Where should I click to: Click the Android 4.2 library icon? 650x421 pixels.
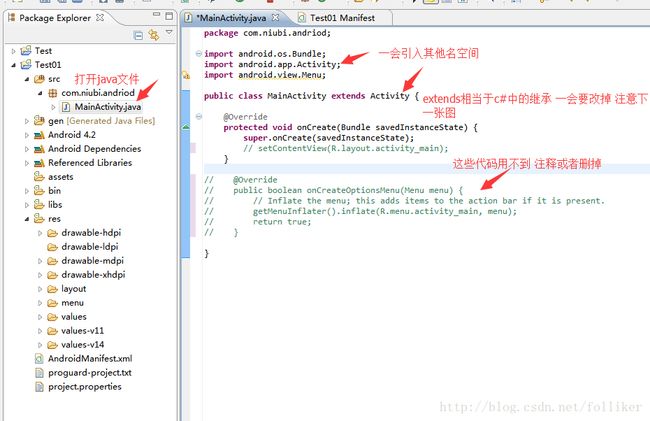point(39,135)
